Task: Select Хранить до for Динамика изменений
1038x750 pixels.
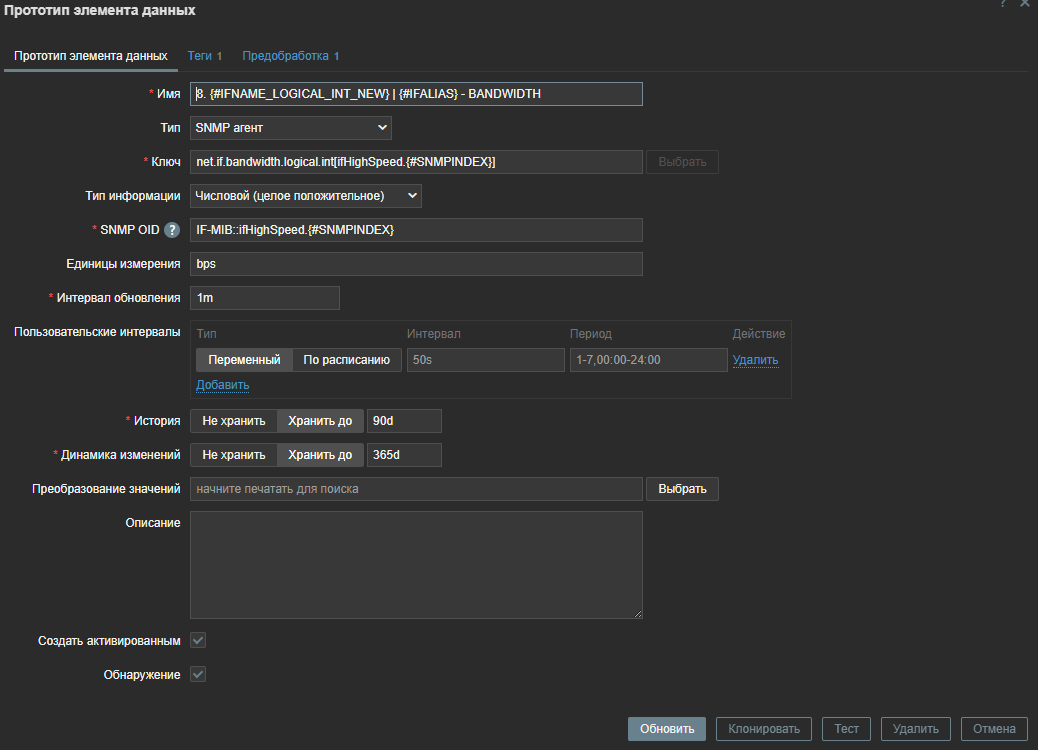Action: point(320,455)
